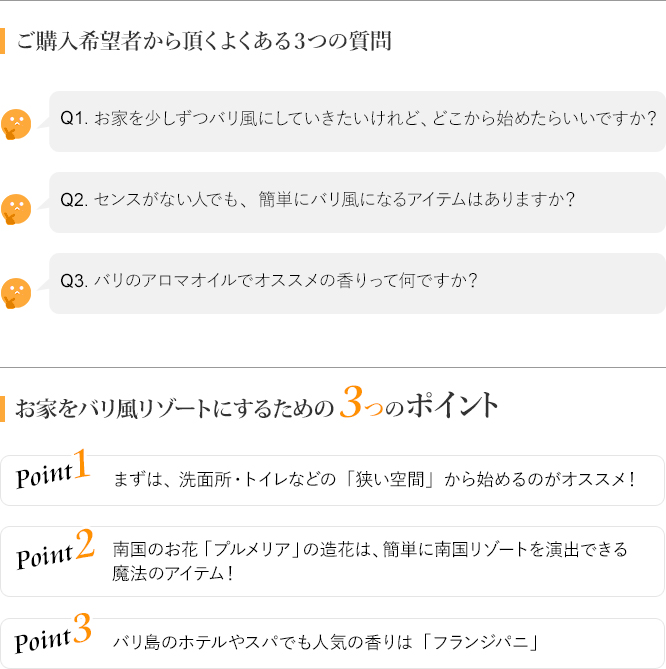Click the ポイント word in section heading
The width and height of the screenshot is (666, 669).
point(452,405)
